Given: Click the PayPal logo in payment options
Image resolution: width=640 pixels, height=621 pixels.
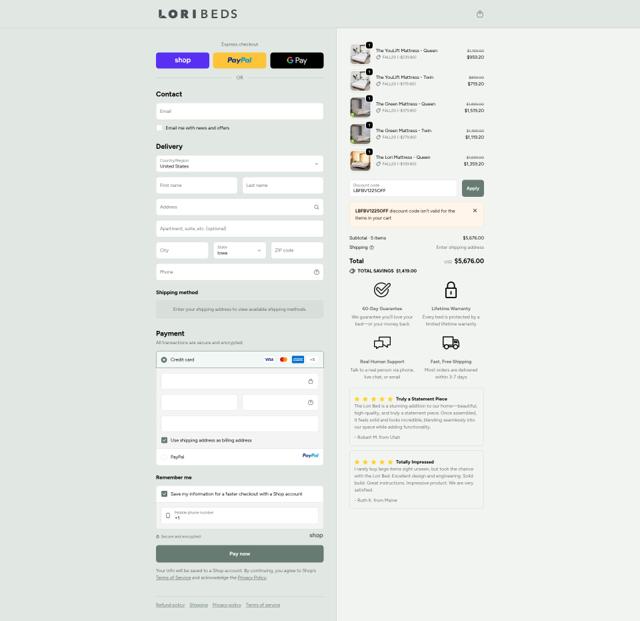Looking at the screenshot, I should click(x=311, y=456).
